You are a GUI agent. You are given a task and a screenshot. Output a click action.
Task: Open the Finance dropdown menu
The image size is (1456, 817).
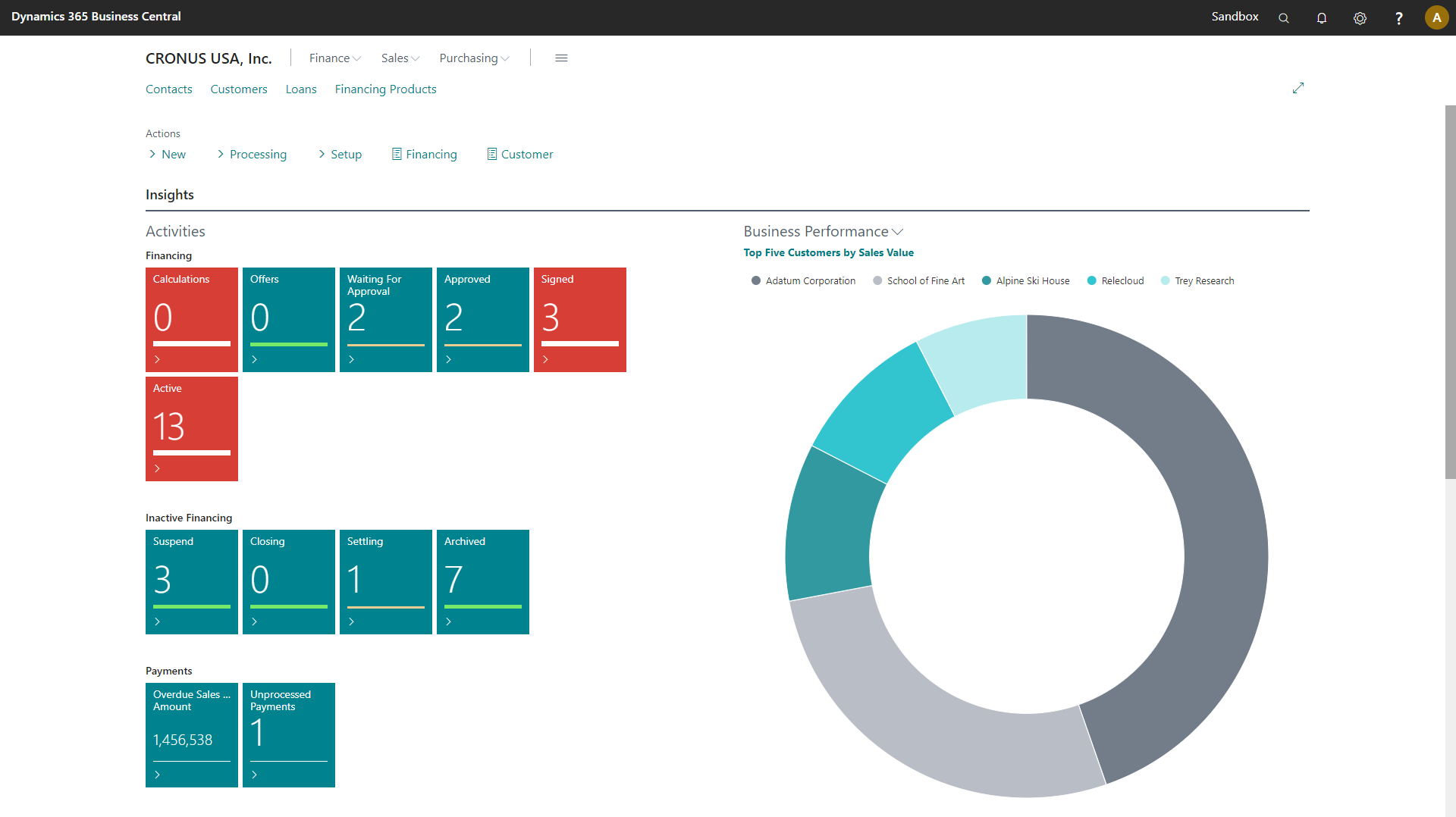[334, 58]
